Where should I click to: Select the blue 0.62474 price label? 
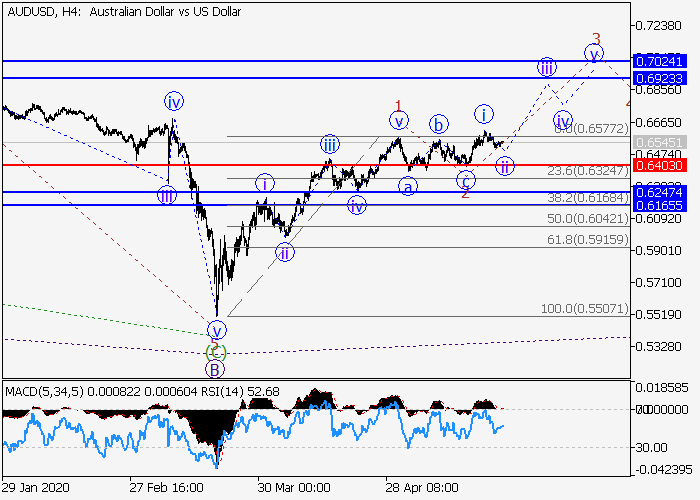(659, 193)
